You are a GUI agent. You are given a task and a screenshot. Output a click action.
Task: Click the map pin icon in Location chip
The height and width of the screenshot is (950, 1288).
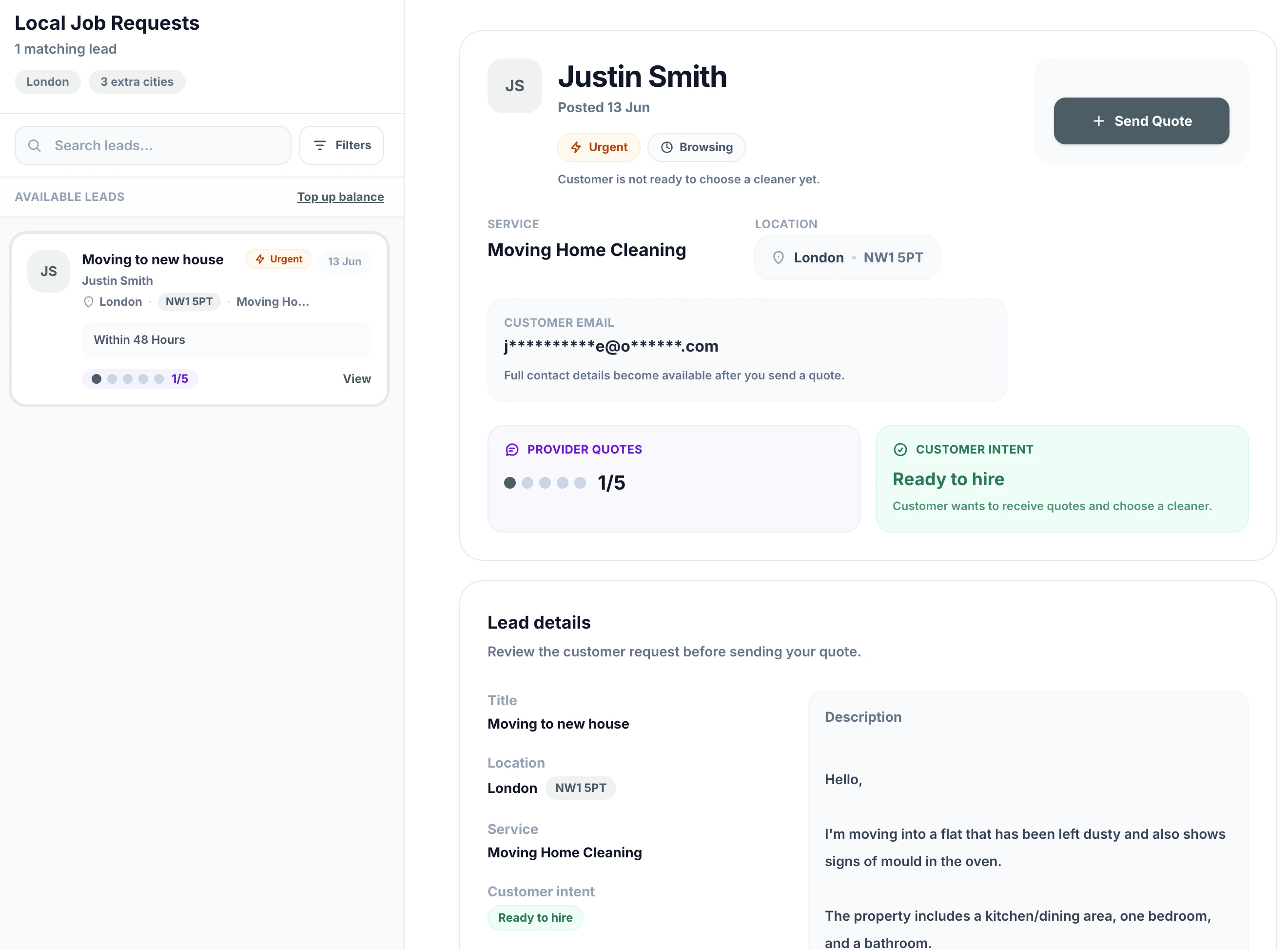(778, 257)
